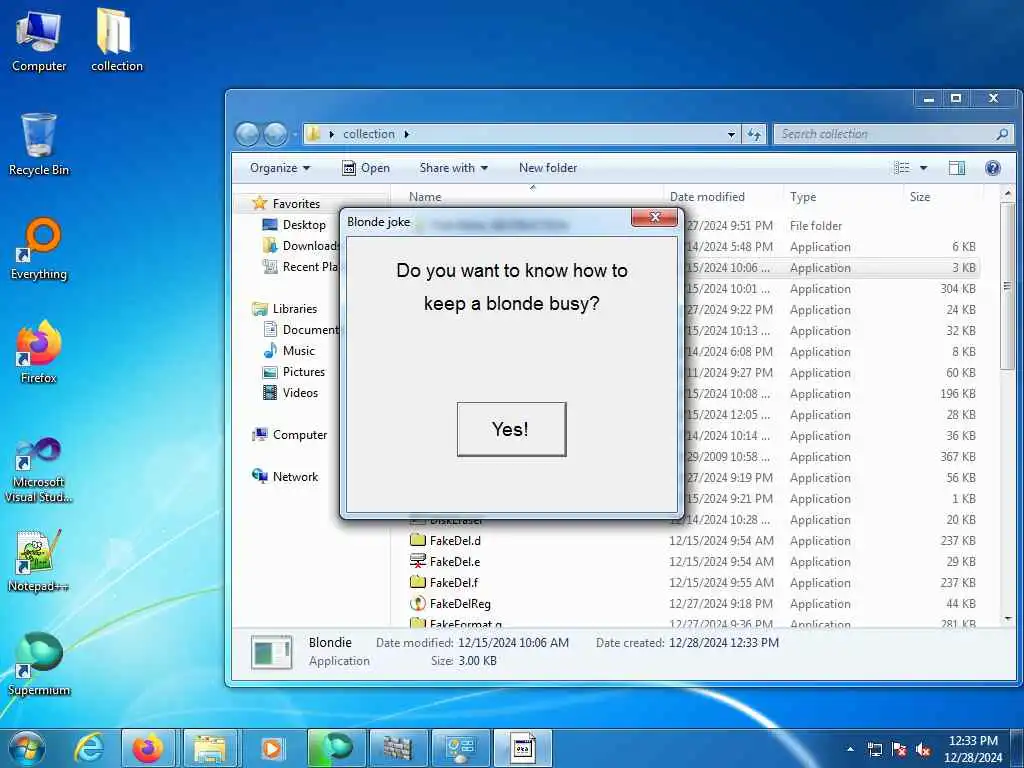1024x768 pixels.
Task: Sort by Size column header
Action: click(x=942, y=197)
